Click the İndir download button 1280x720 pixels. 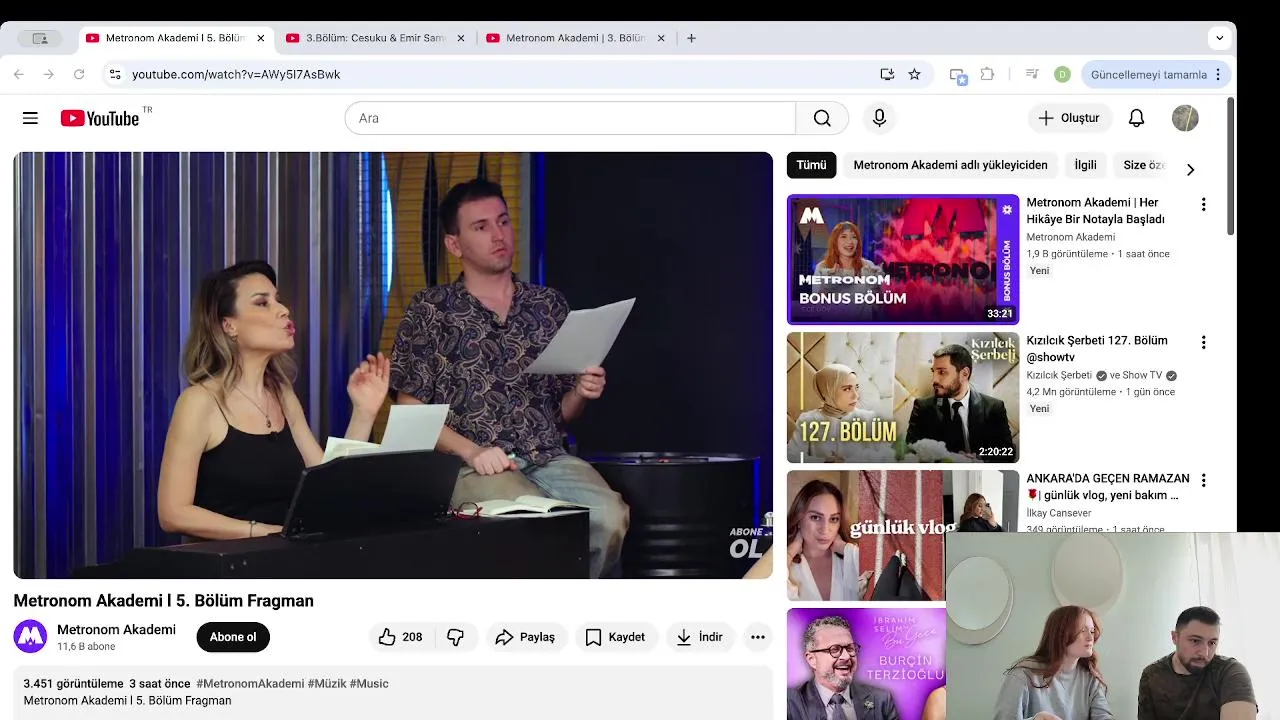699,637
